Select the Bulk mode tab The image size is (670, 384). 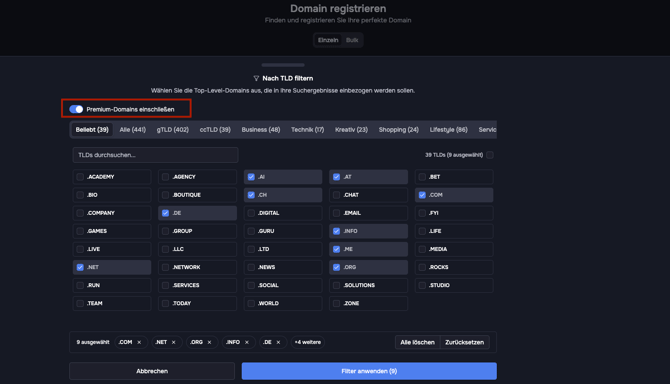point(352,40)
